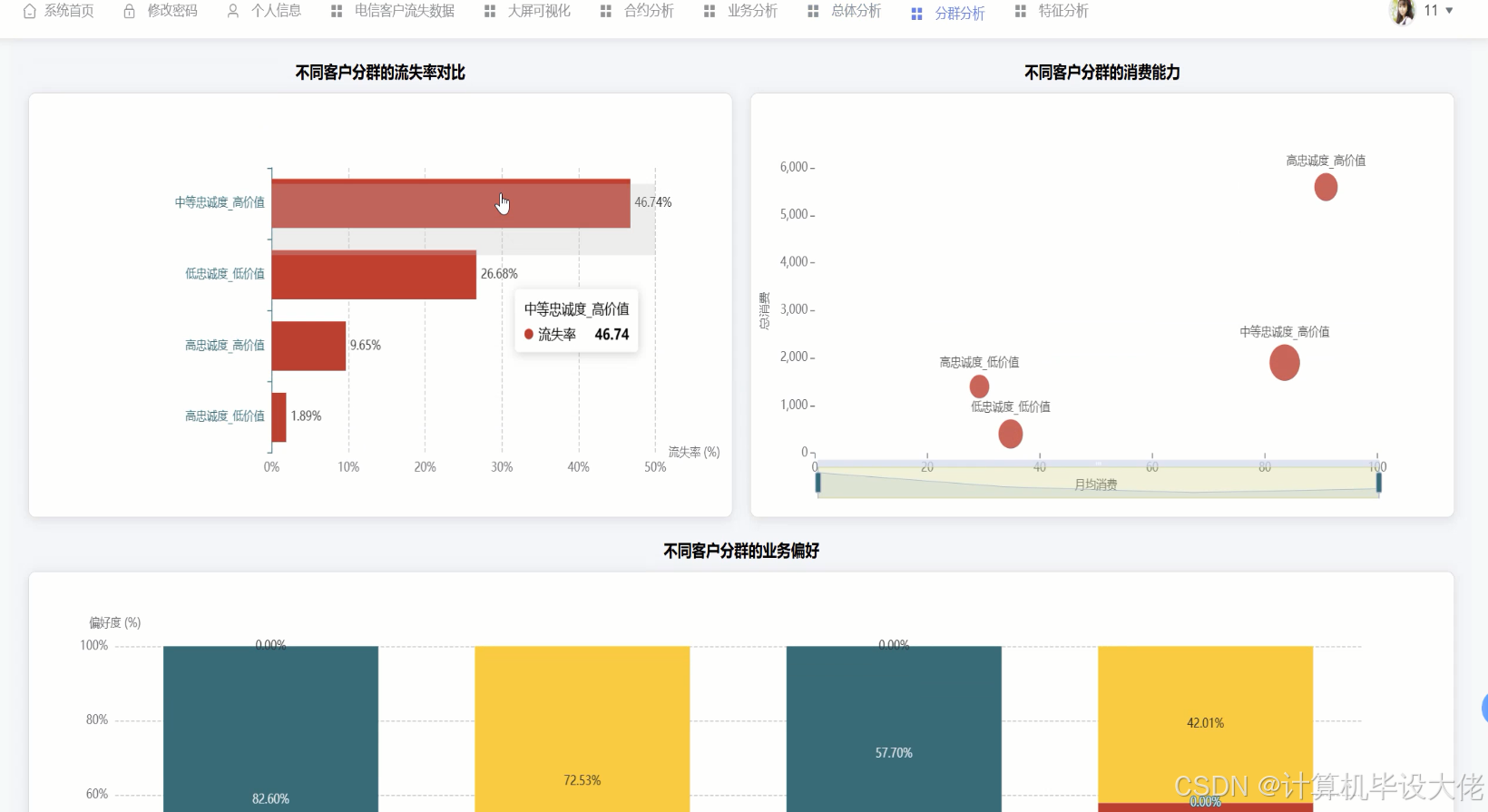Image resolution: width=1488 pixels, height=812 pixels.
Task: Click the 中等忠诚度_高价值 scatter bubble
Action: [x=1284, y=363]
